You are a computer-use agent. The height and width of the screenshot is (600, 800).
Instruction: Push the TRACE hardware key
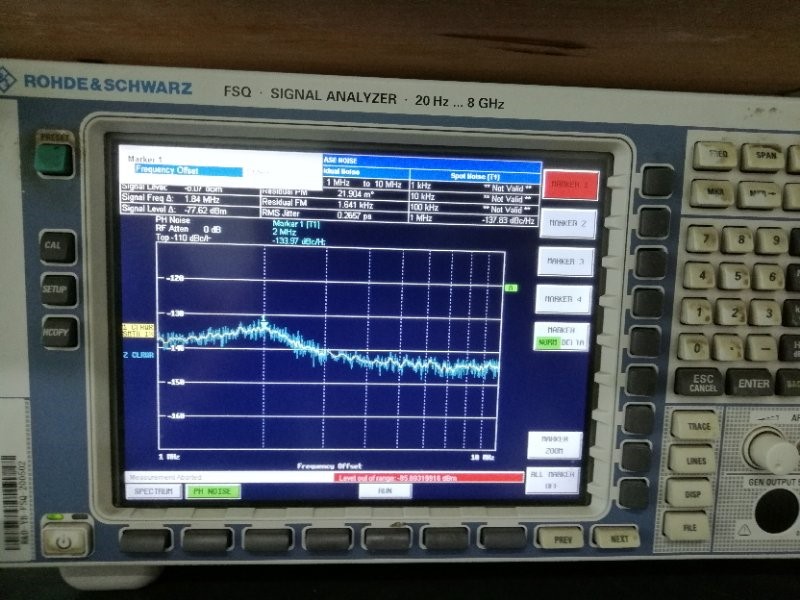tap(695, 425)
